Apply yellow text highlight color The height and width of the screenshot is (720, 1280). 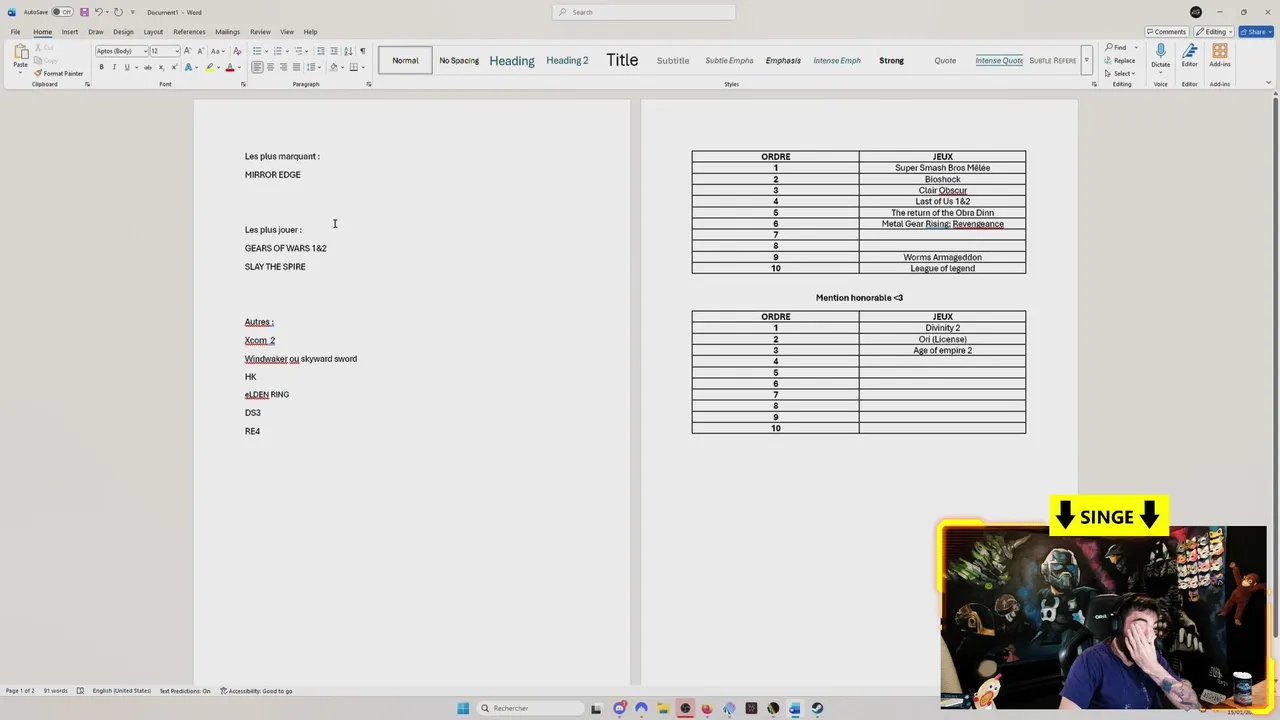click(x=209, y=67)
